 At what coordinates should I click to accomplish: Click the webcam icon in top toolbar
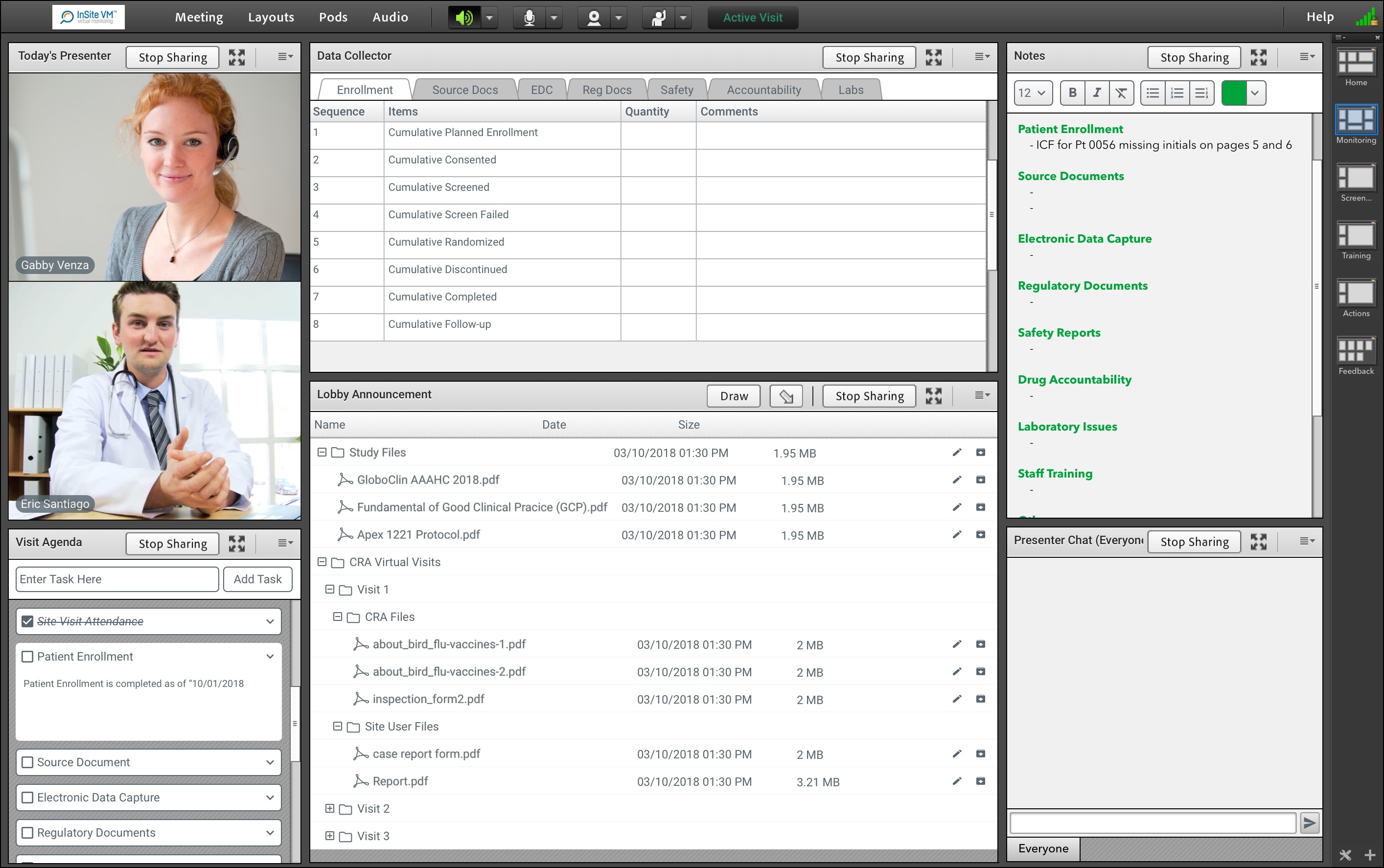click(x=594, y=18)
